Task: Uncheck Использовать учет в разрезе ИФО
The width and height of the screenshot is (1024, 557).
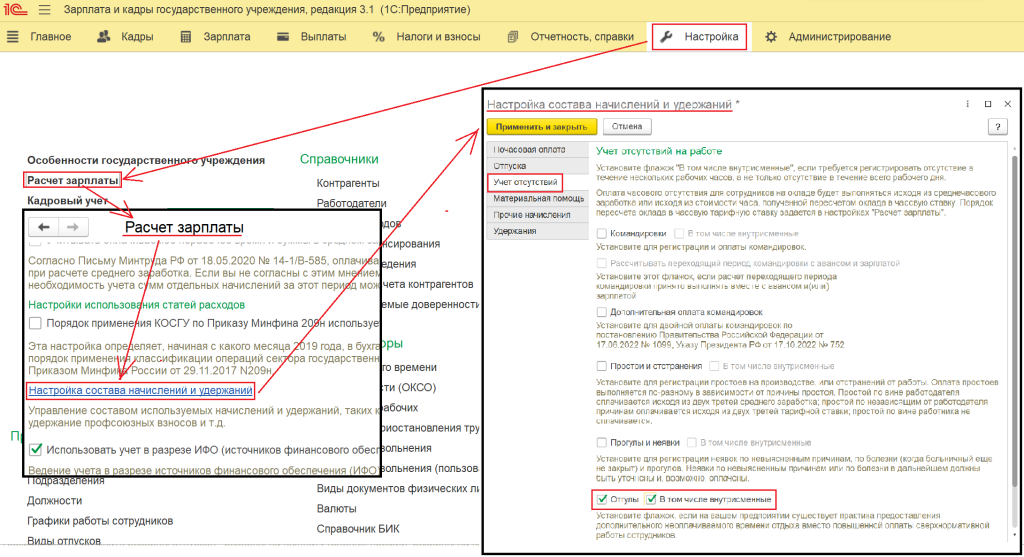Action: (35, 450)
